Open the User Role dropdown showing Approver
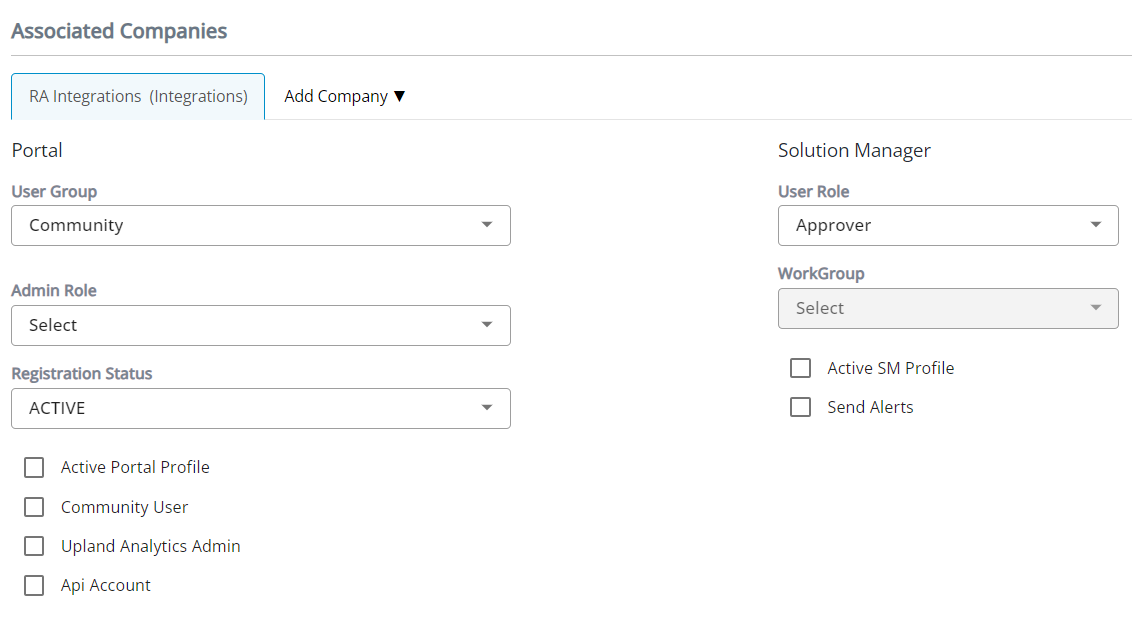 (947, 225)
